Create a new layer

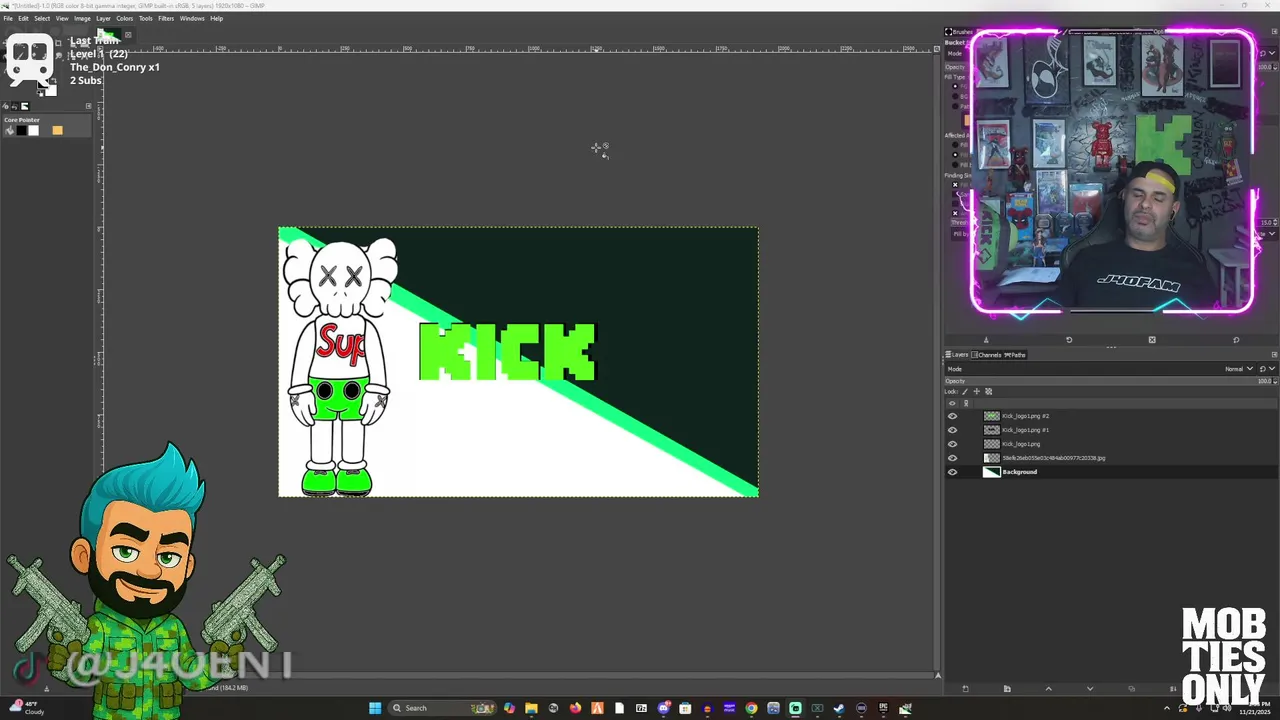pos(965,689)
